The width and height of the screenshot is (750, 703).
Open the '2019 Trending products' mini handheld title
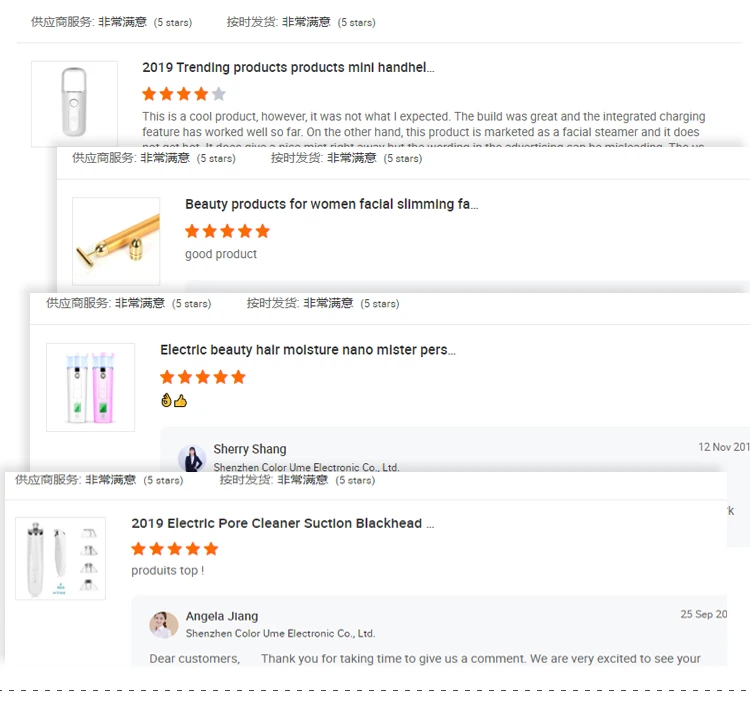point(288,68)
